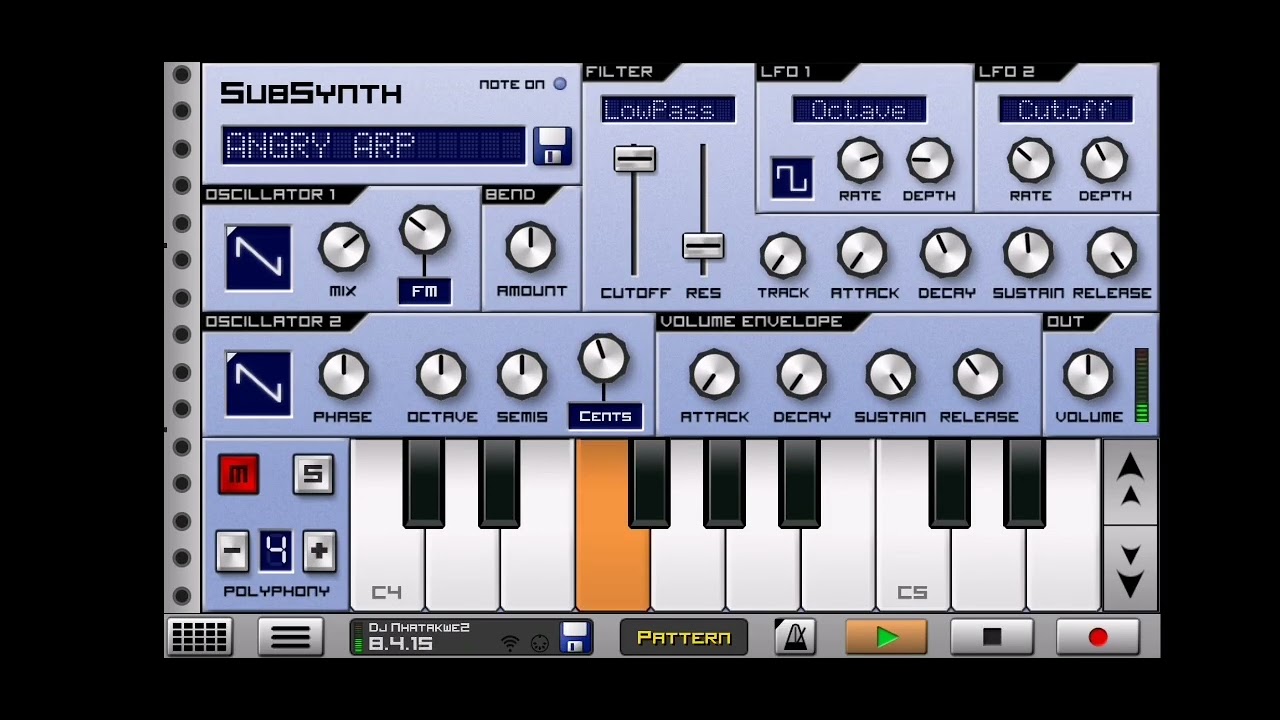This screenshot has width=1280, height=720.
Task: Click the Wi-Fi status icon in bottom bar
Action: 510,643
